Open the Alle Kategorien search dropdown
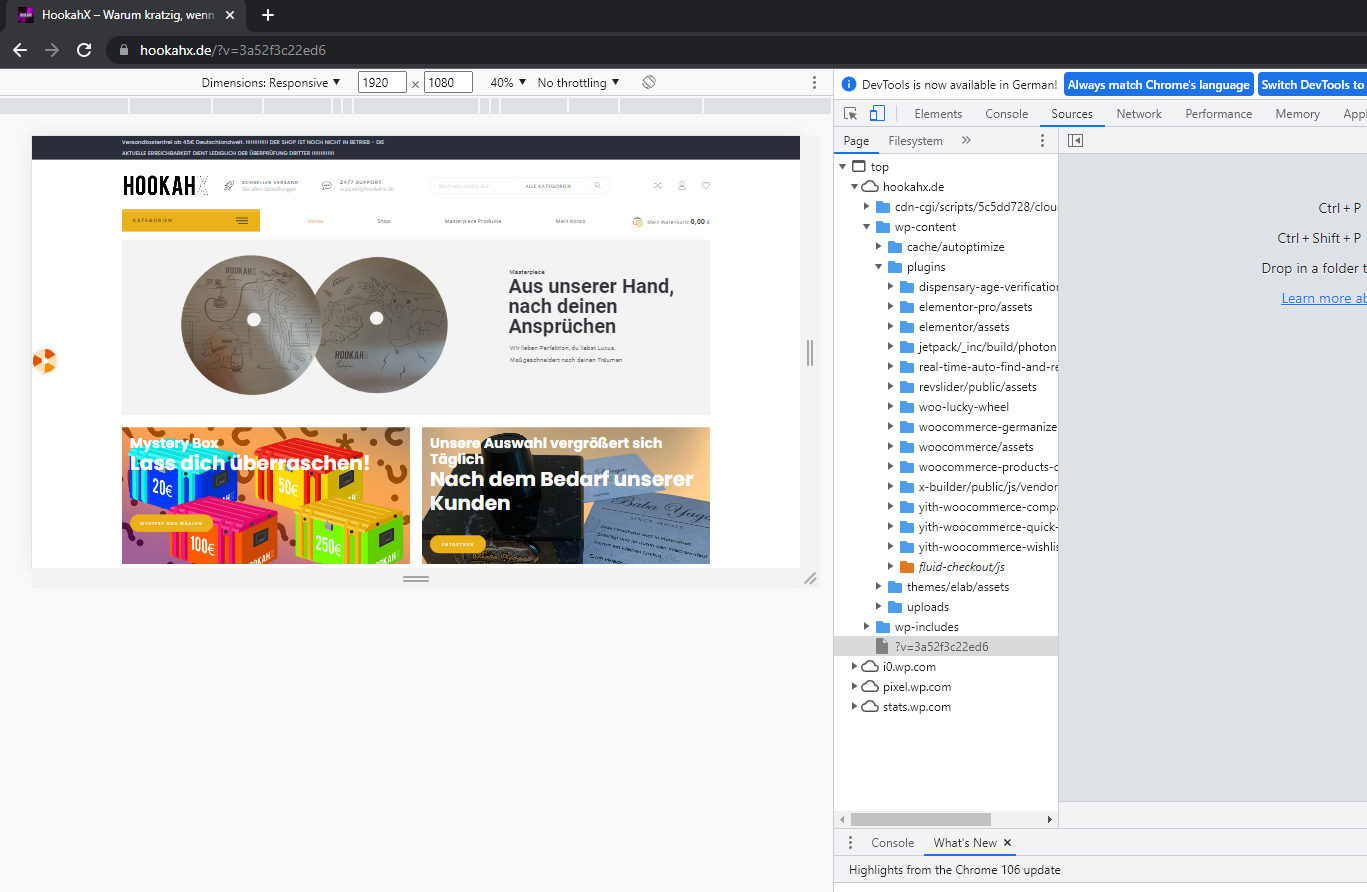 [548, 186]
